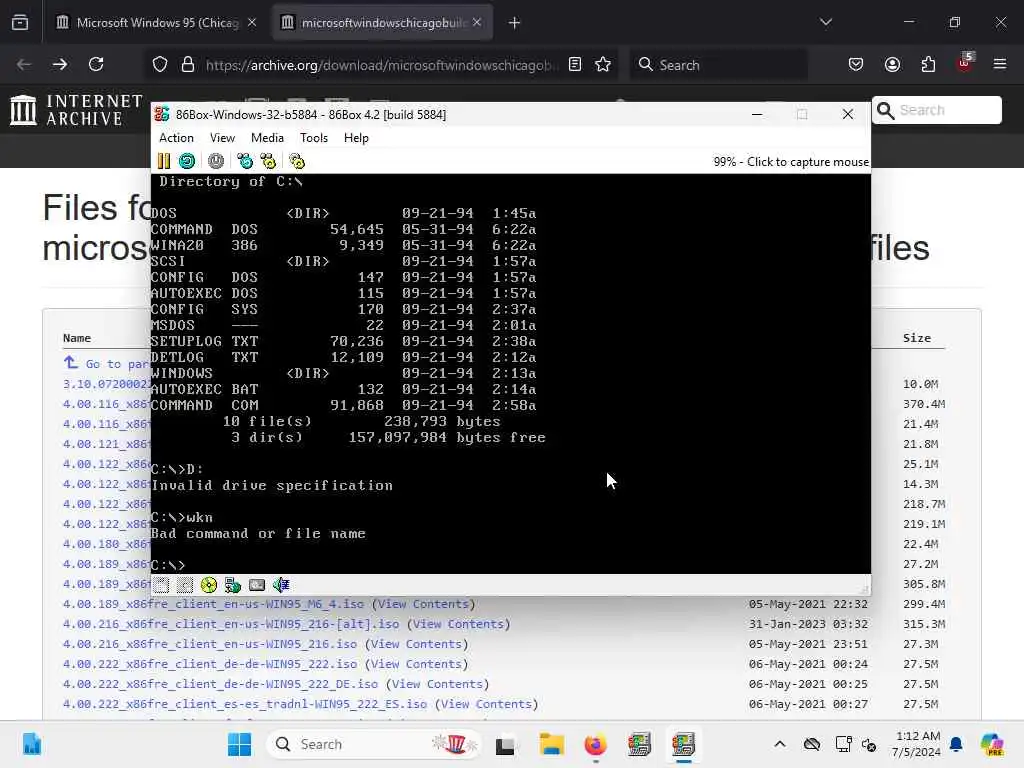Open File Explorer from taskbar

(x=551, y=744)
